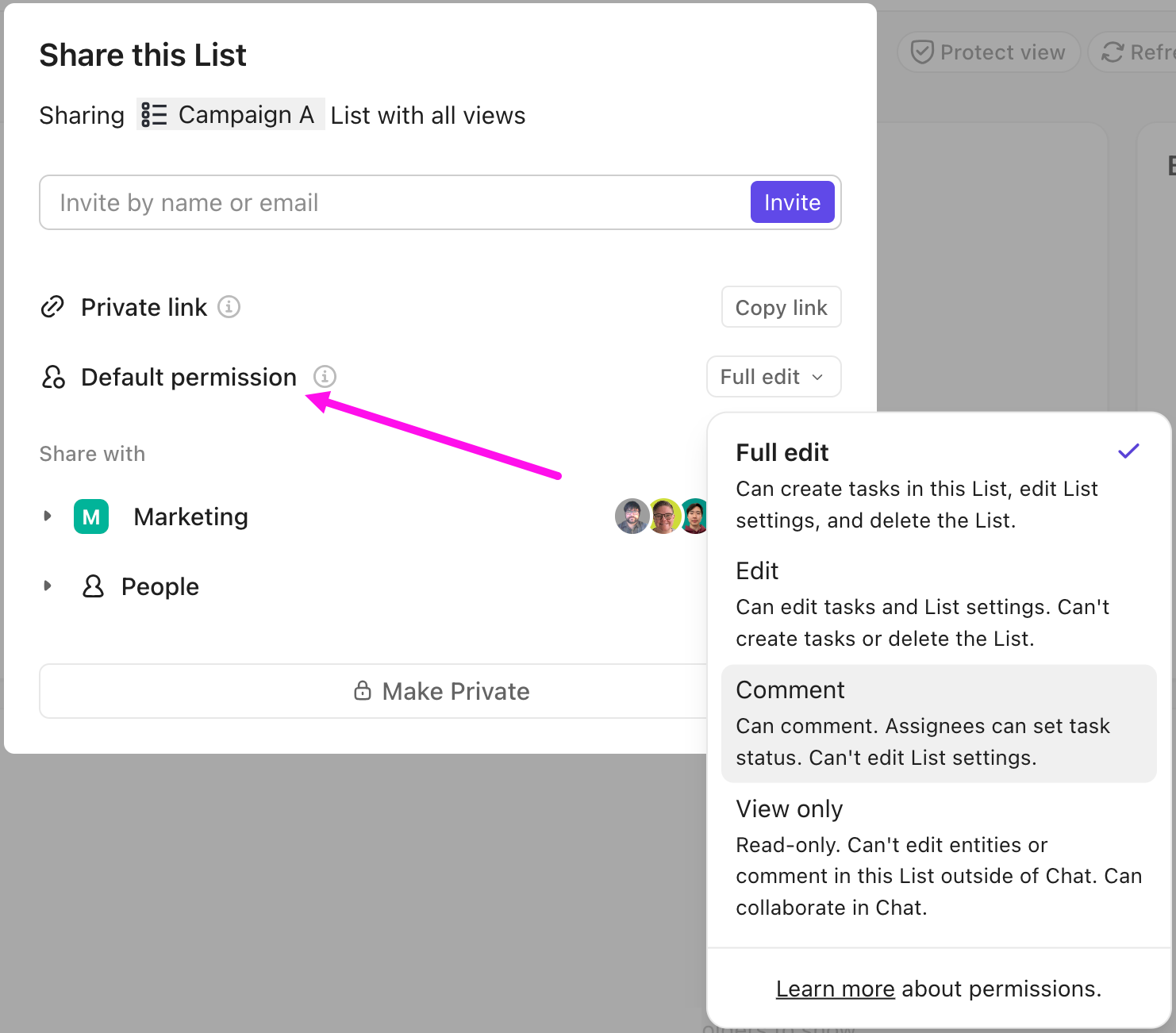
Task: Click the Default permission info icon
Action: [325, 376]
